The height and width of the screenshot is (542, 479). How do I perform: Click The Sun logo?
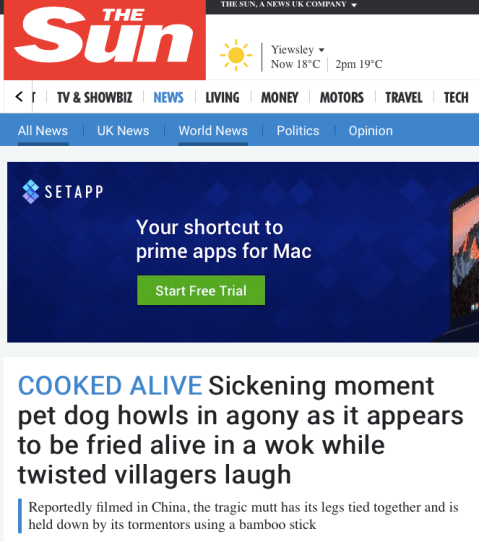105,40
